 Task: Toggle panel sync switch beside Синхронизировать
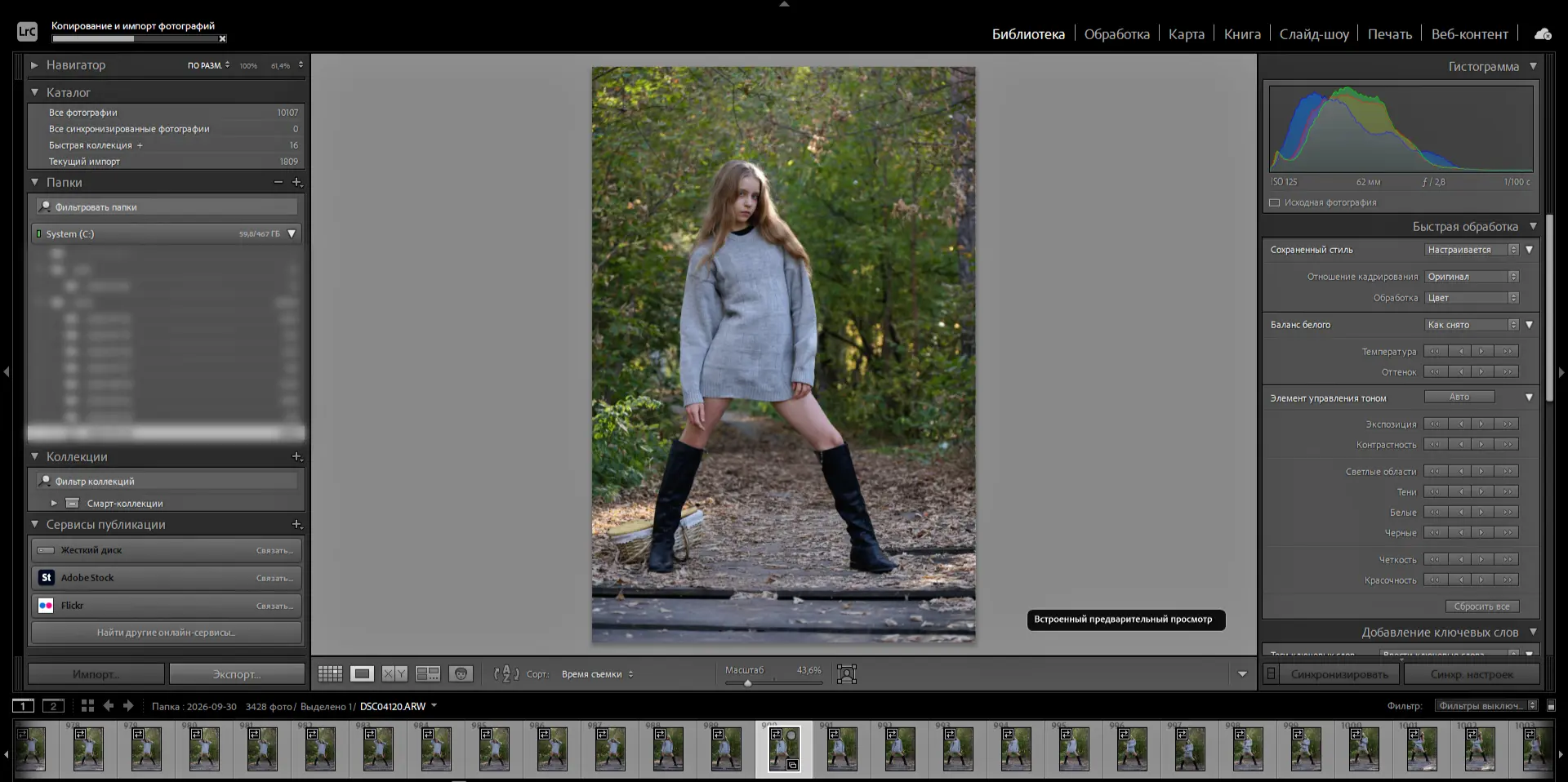point(1271,674)
